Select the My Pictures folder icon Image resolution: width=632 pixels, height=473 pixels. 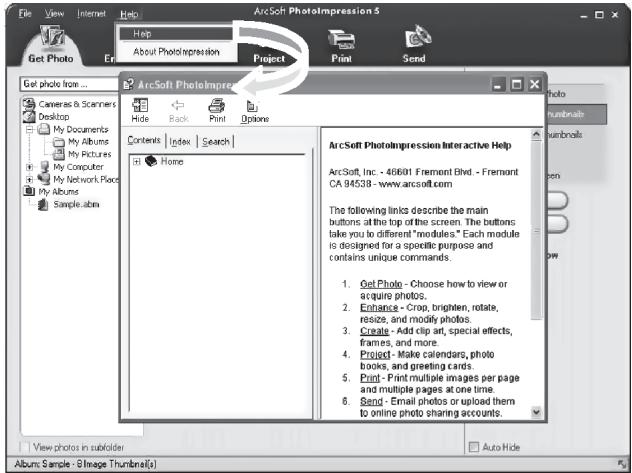pos(59,154)
